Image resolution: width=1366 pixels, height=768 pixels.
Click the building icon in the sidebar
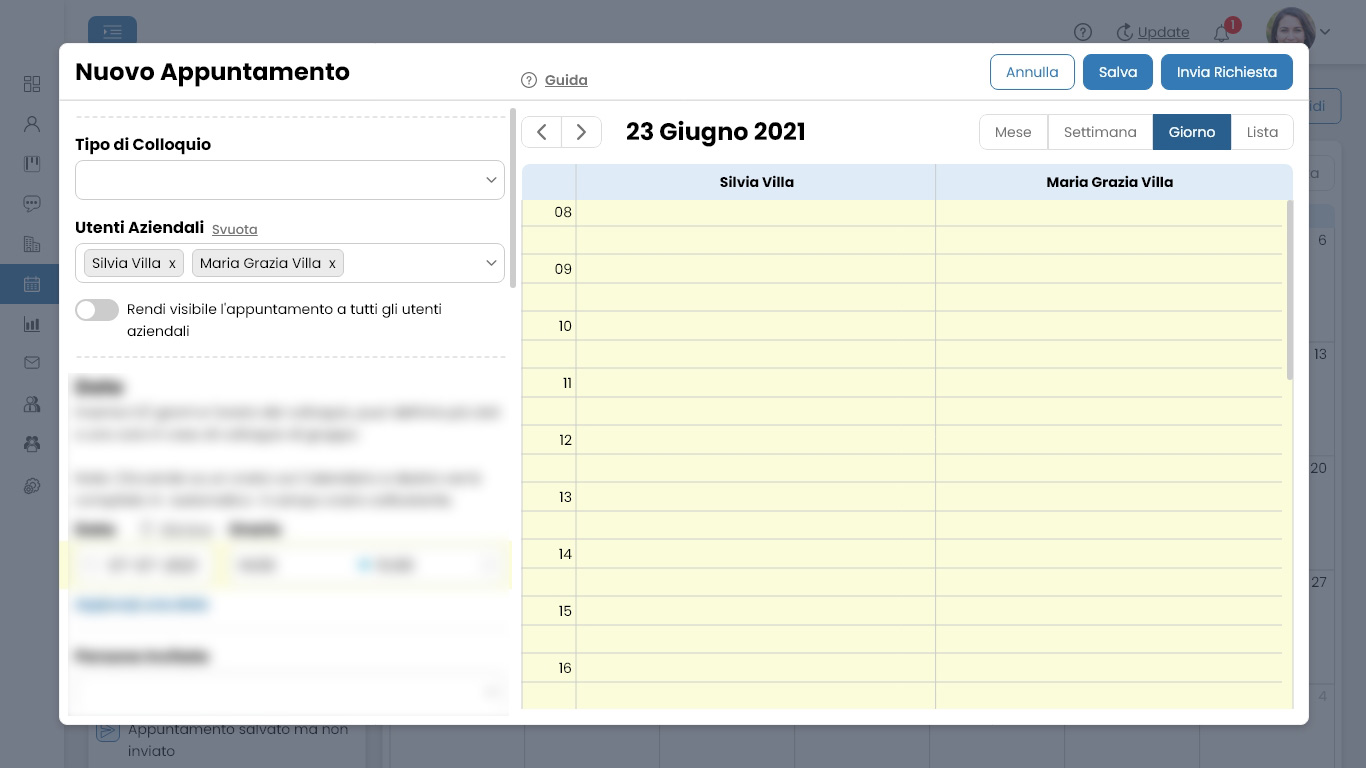coord(31,243)
